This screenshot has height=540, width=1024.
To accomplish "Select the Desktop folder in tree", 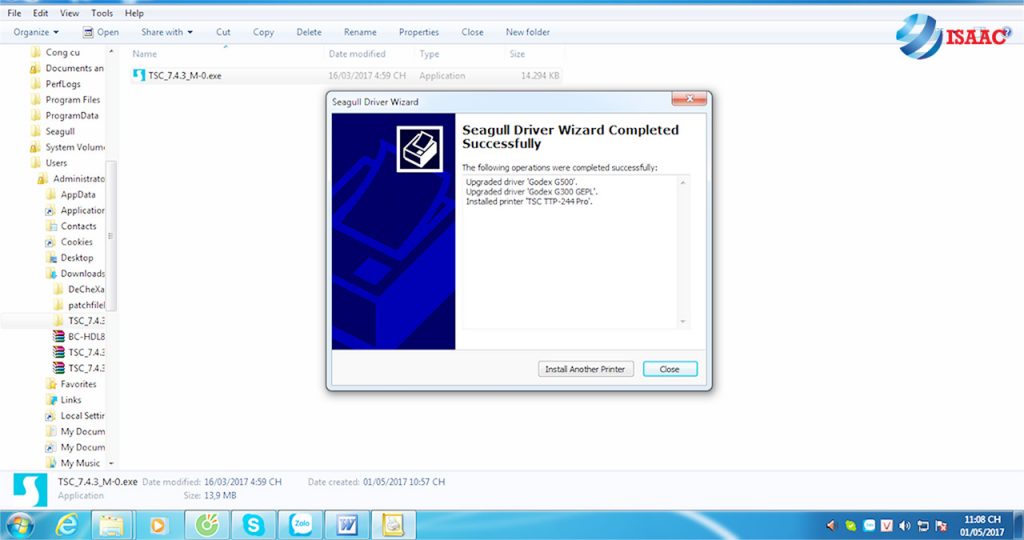I will [x=76, y=257].
